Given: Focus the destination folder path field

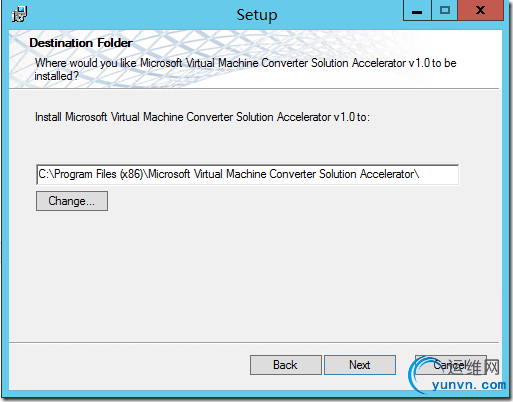Looking at the screenshot, I should click(247, 174).
